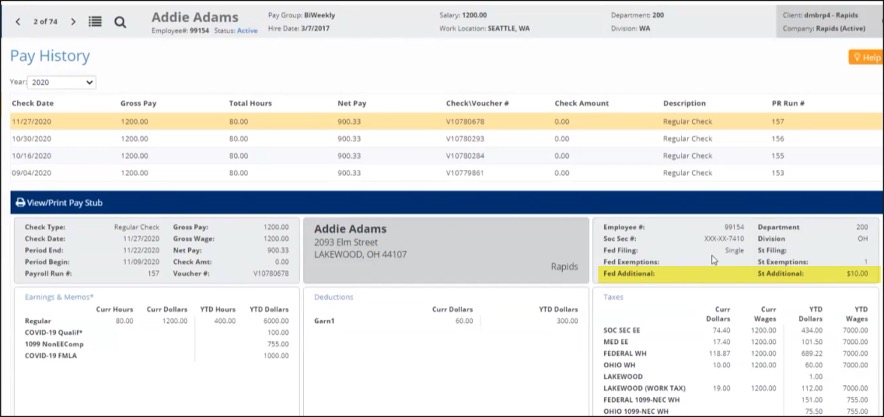The width and height of the screenshot is (884, 417).
Task: Click voucher number V10780293
Action: click(465, 138)
